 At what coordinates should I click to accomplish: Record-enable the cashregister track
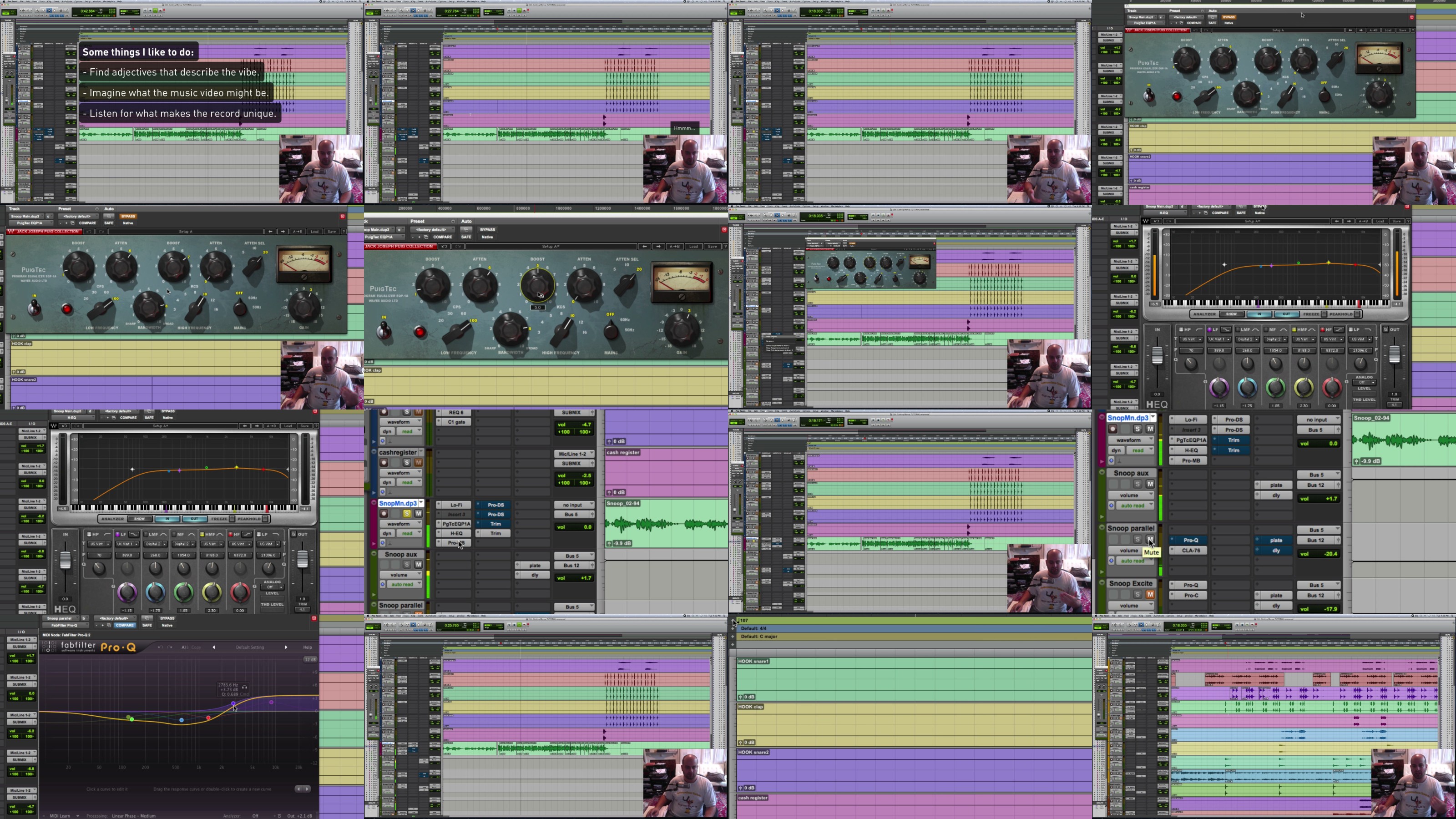click(384, 462)
